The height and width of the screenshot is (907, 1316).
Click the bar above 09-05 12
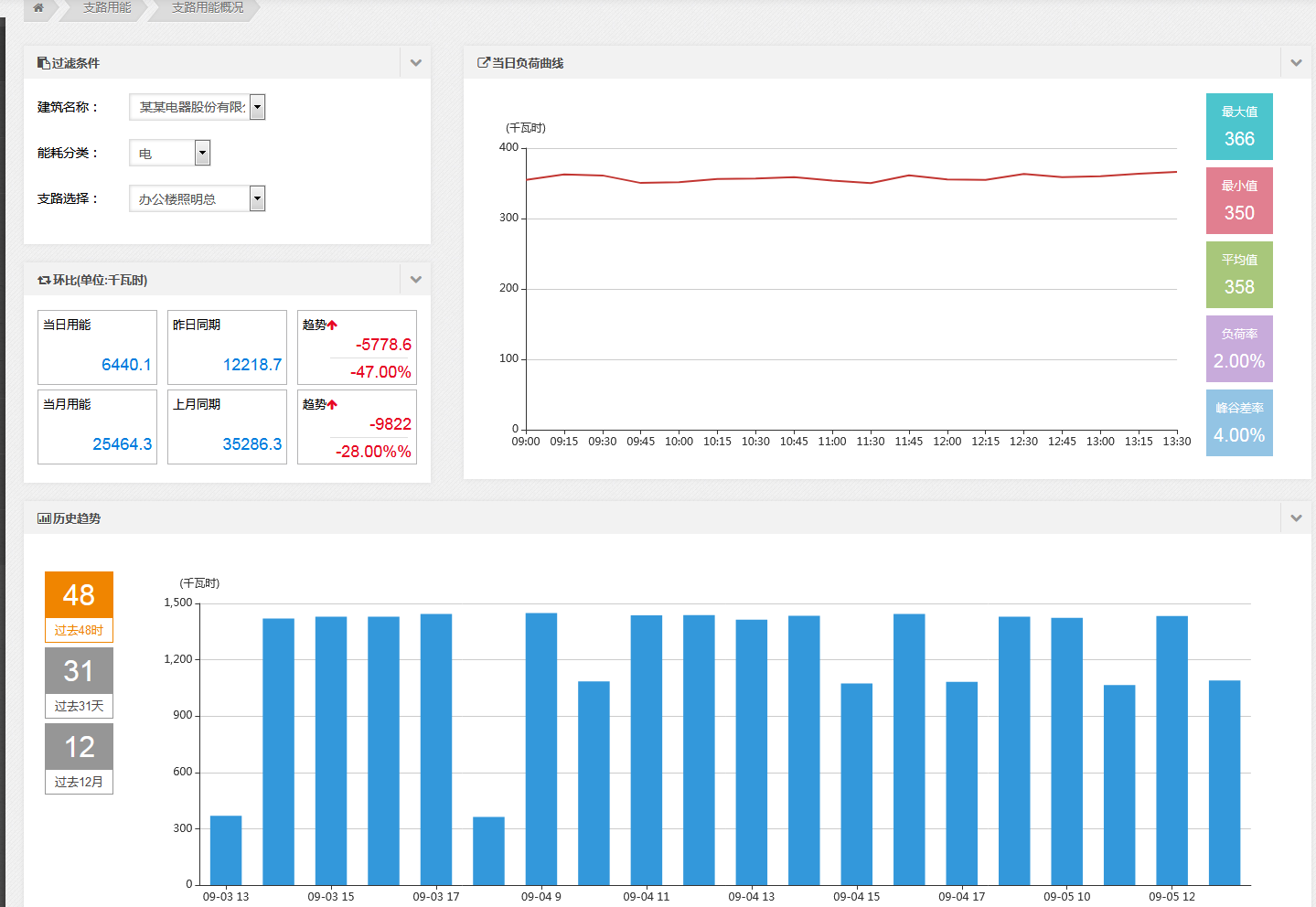coord(1172,751)
